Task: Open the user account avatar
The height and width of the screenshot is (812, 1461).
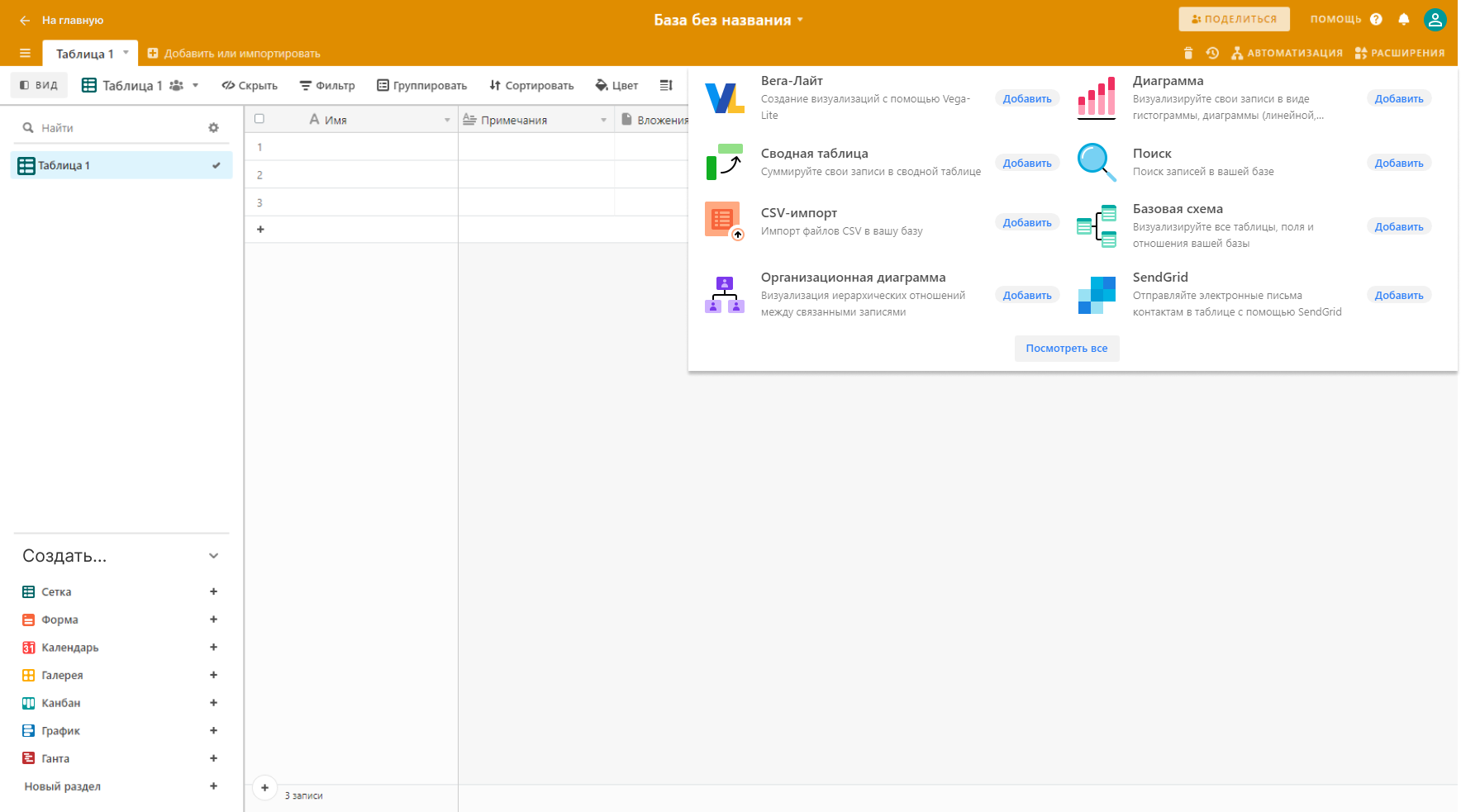Action: 1435,20
